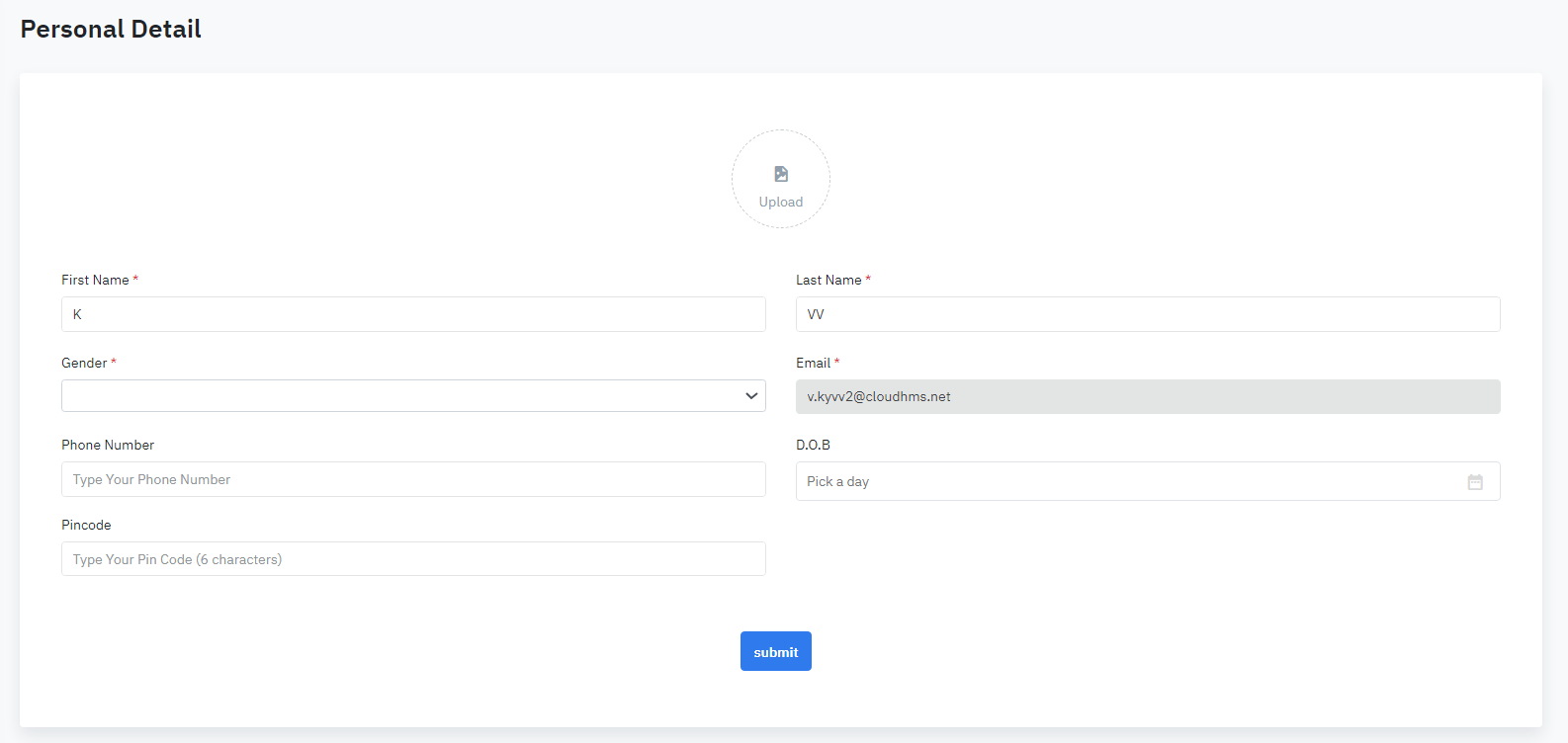Select the greyed-out Email field
Viewport: 1568px width, 743px height.
(1147, 397)
